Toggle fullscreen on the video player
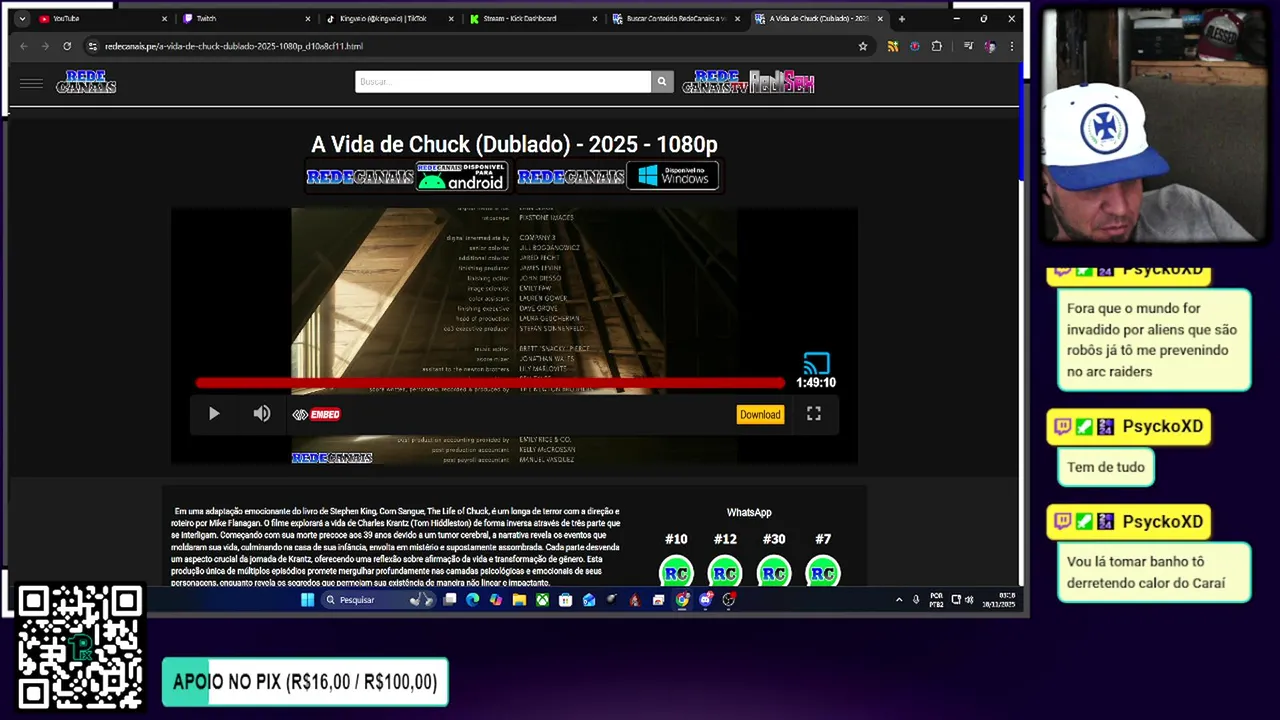The height and width of the screenshot is (720, 1280). [x=814, y=414]
